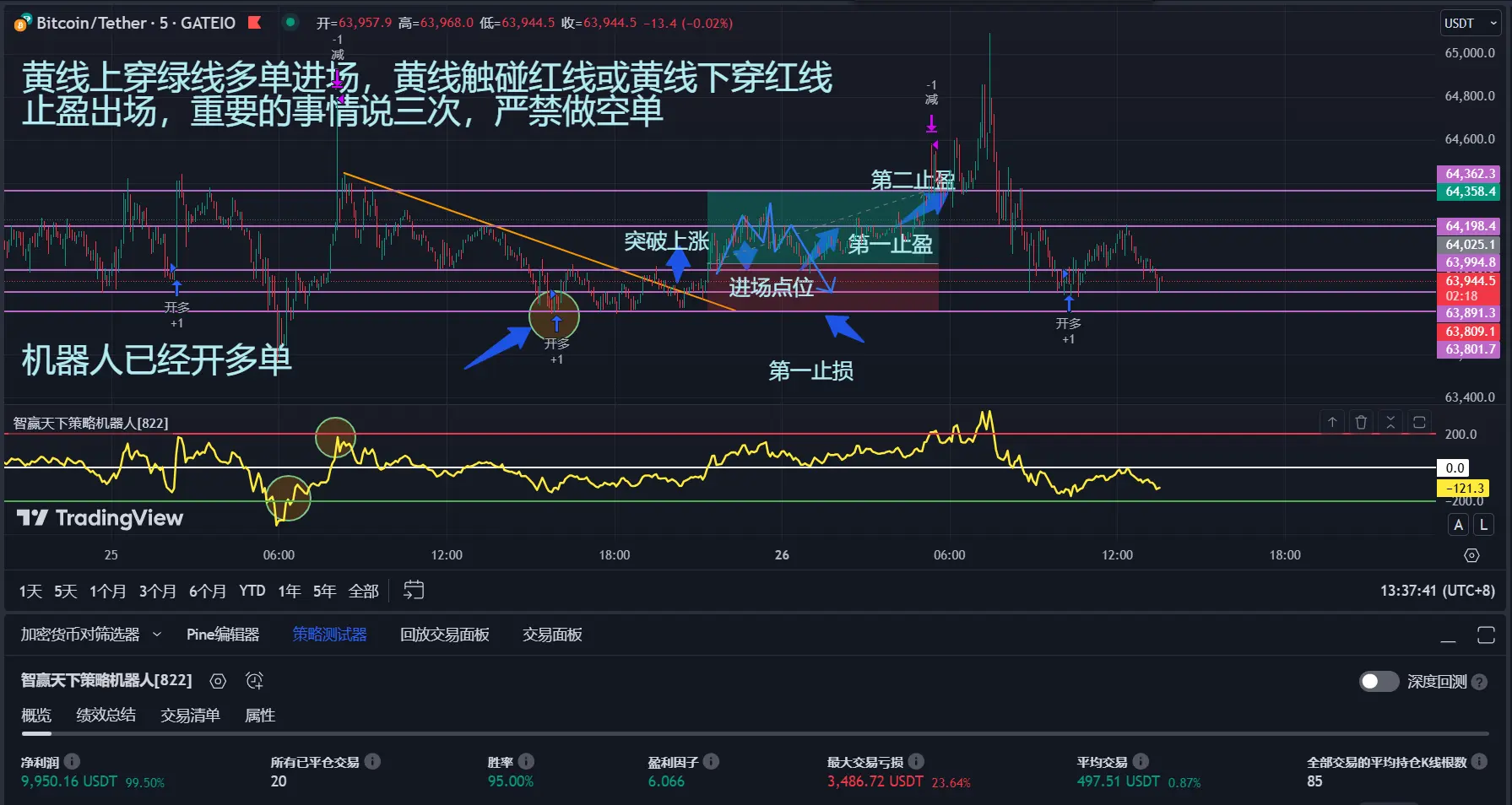The width and height of the screenshot is (1512, 805).
Task: Click the yellow -121.3 indicator value label
Action: pos(1463,488)
